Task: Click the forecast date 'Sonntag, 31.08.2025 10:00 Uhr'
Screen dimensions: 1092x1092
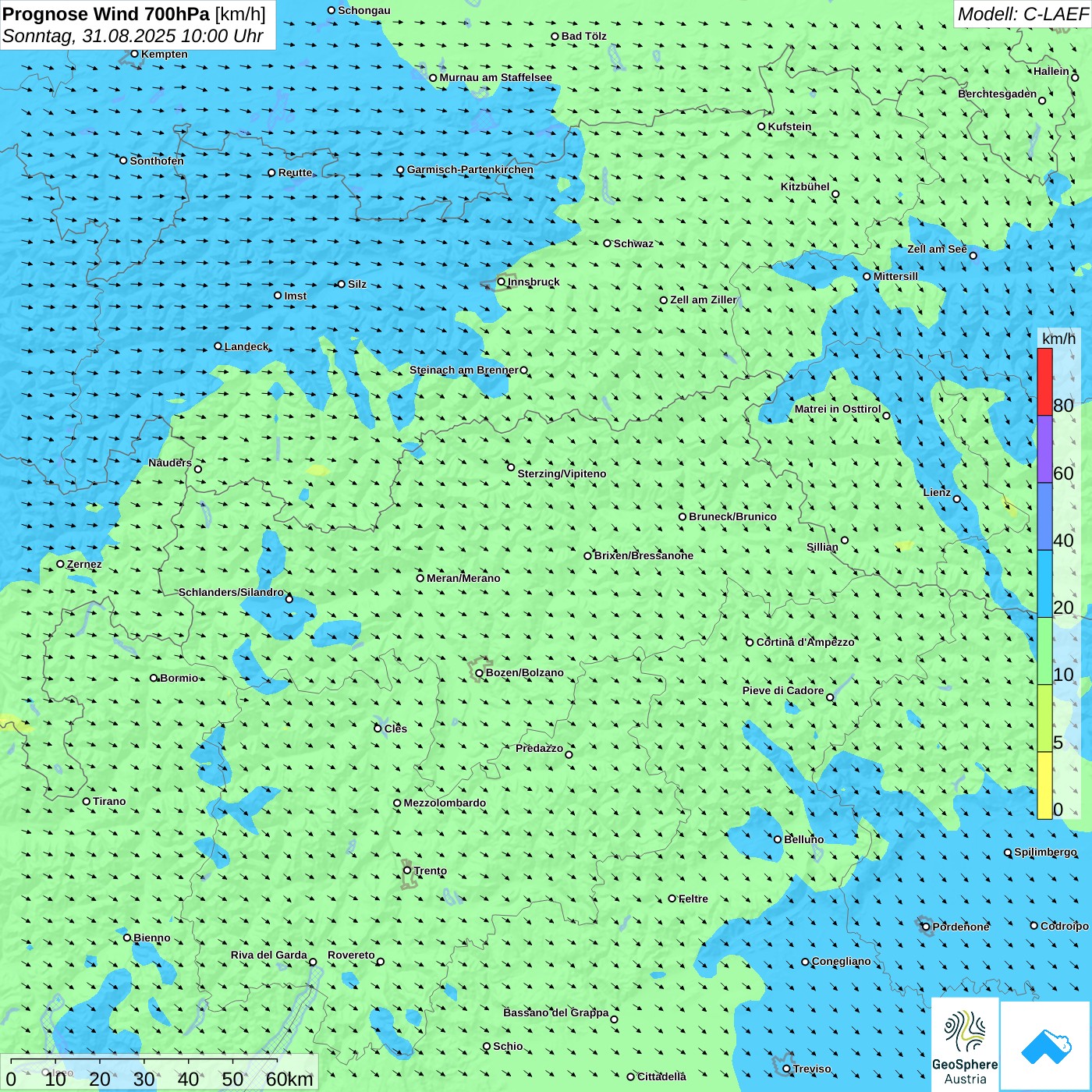Action: tap(133, 36)
